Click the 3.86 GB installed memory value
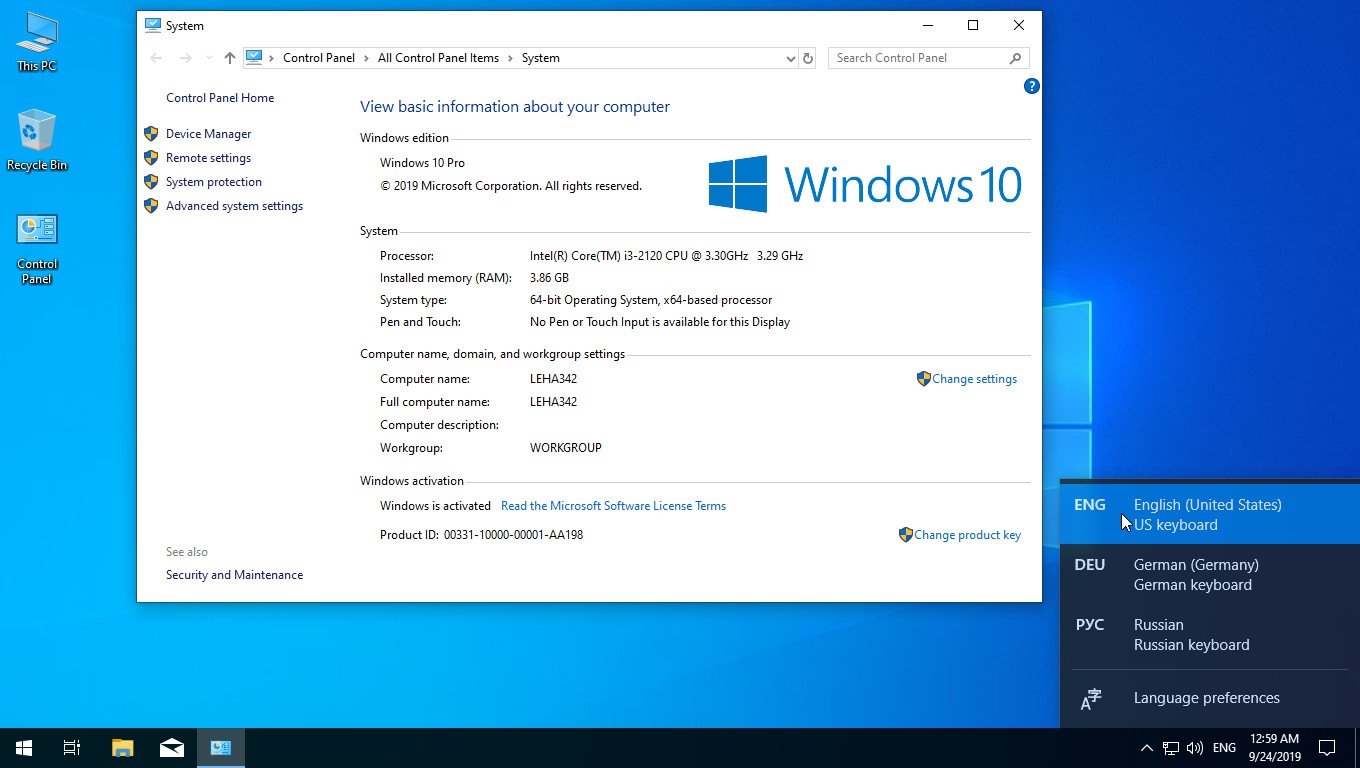The width and height of the screenshot is (1360, 768). [x=549, y=278]
